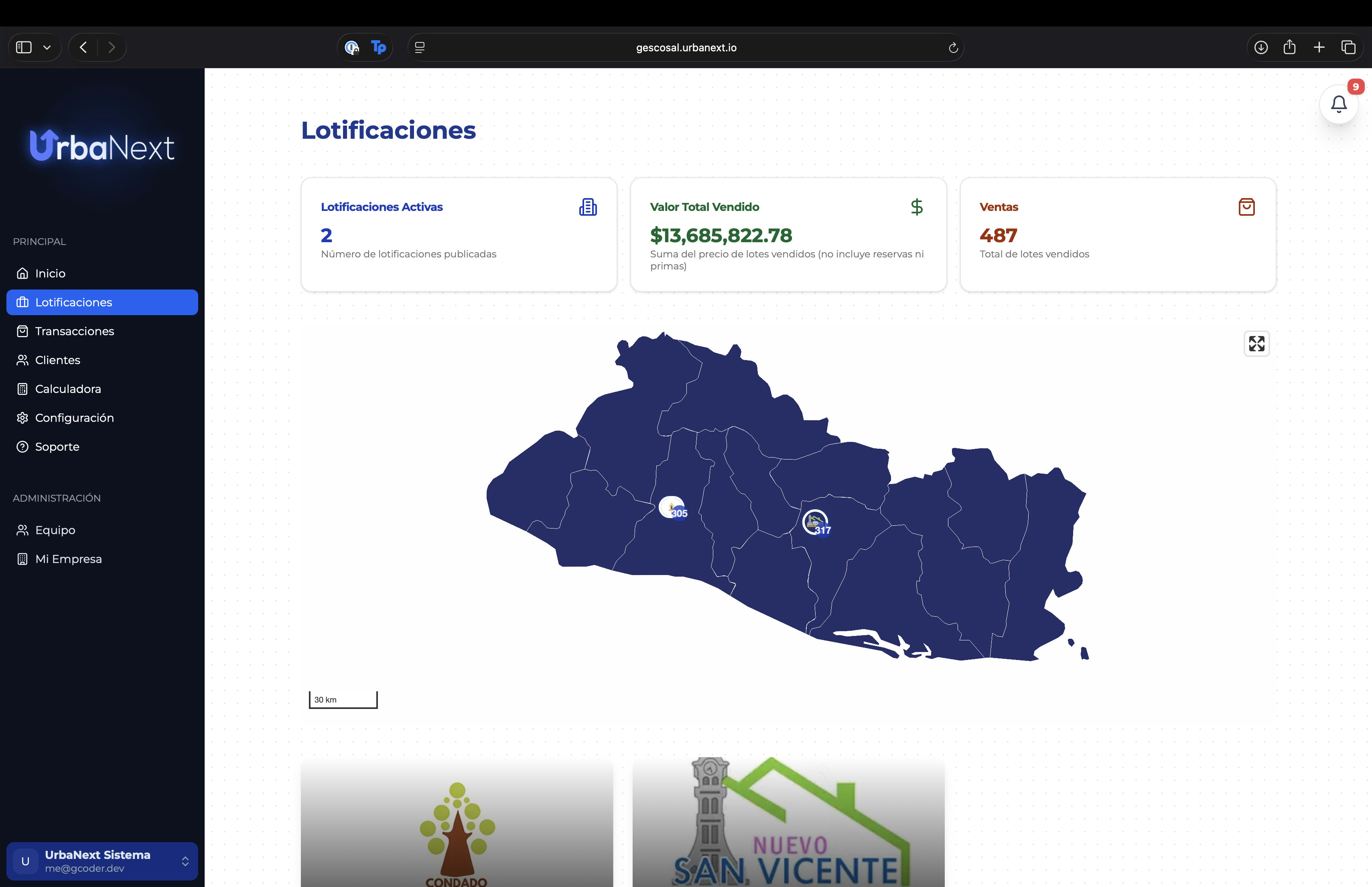Open the UrbaNext Sistema account switcher
Viewport: 1372px width, 887px height.
point(103,861)
